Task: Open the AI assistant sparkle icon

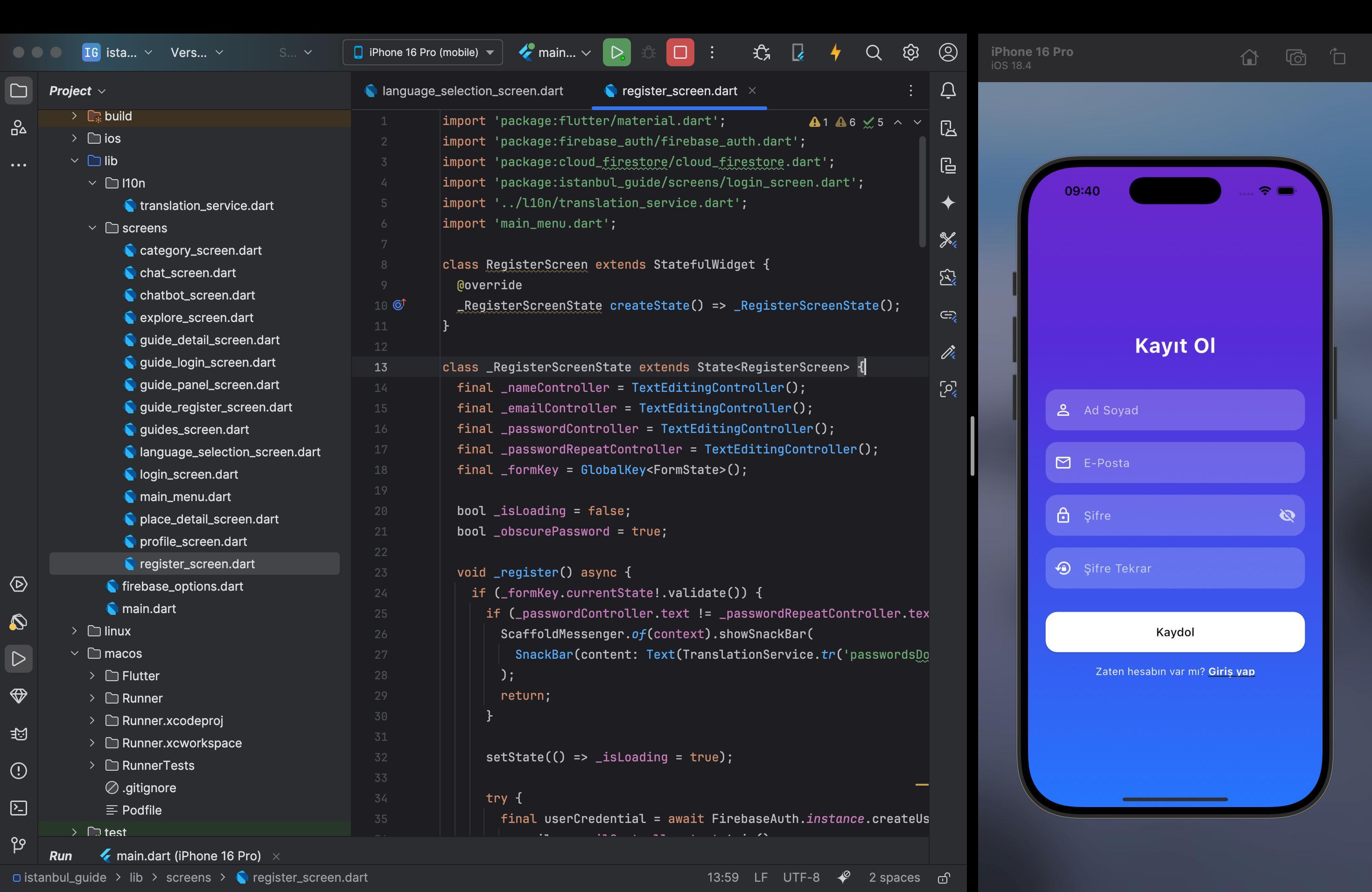Action: tap(948, 202)
